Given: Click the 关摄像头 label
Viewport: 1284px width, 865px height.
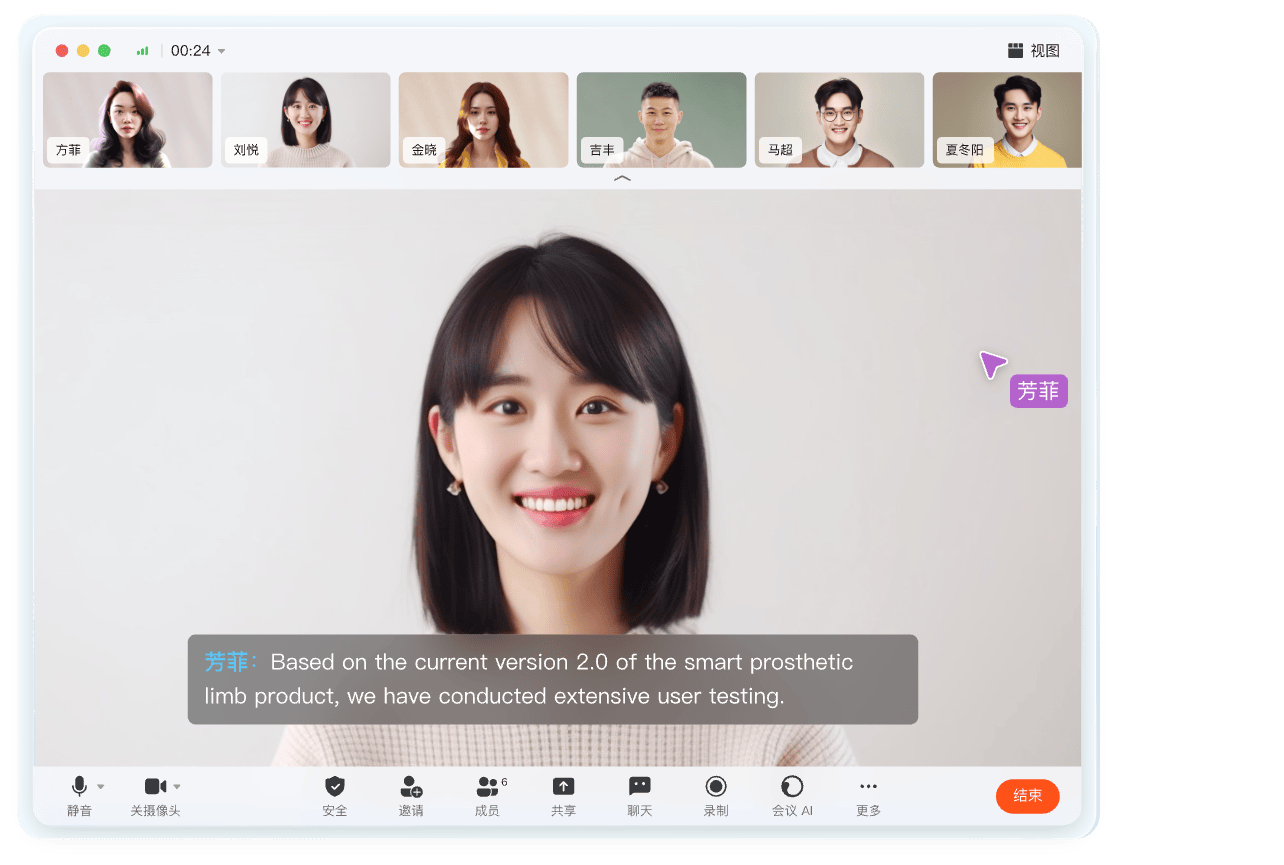Looking at the screenshot, I should 155,811.
